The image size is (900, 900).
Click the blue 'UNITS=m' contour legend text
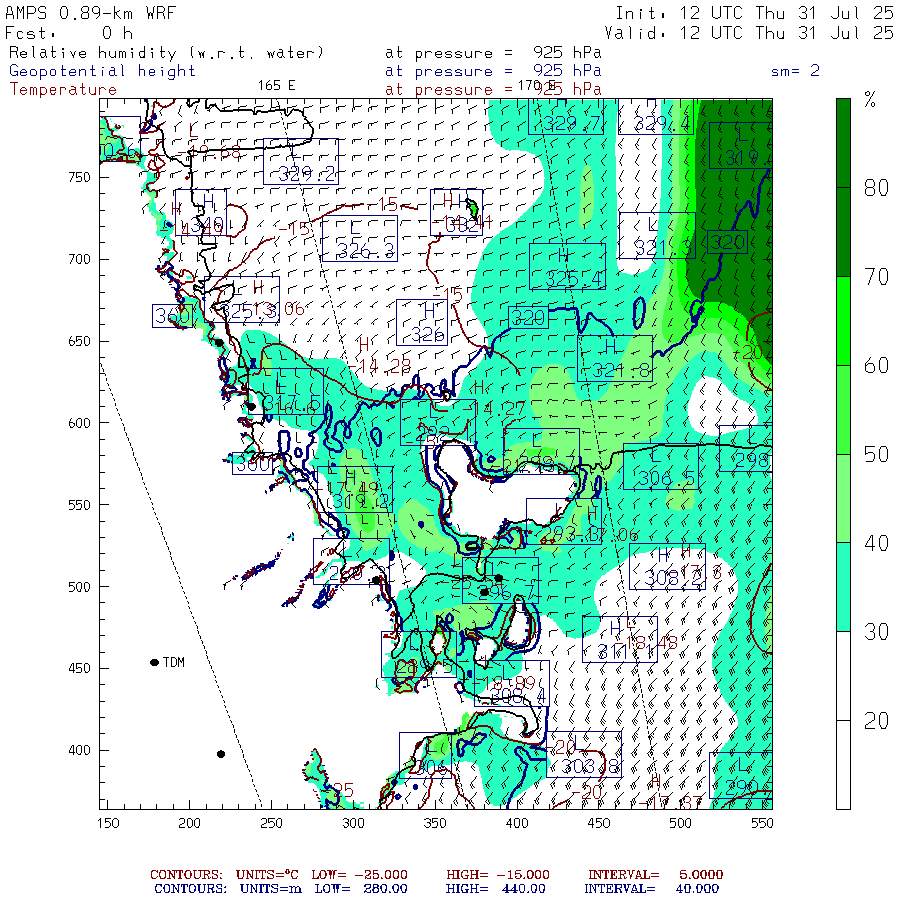tap(271, 889)
